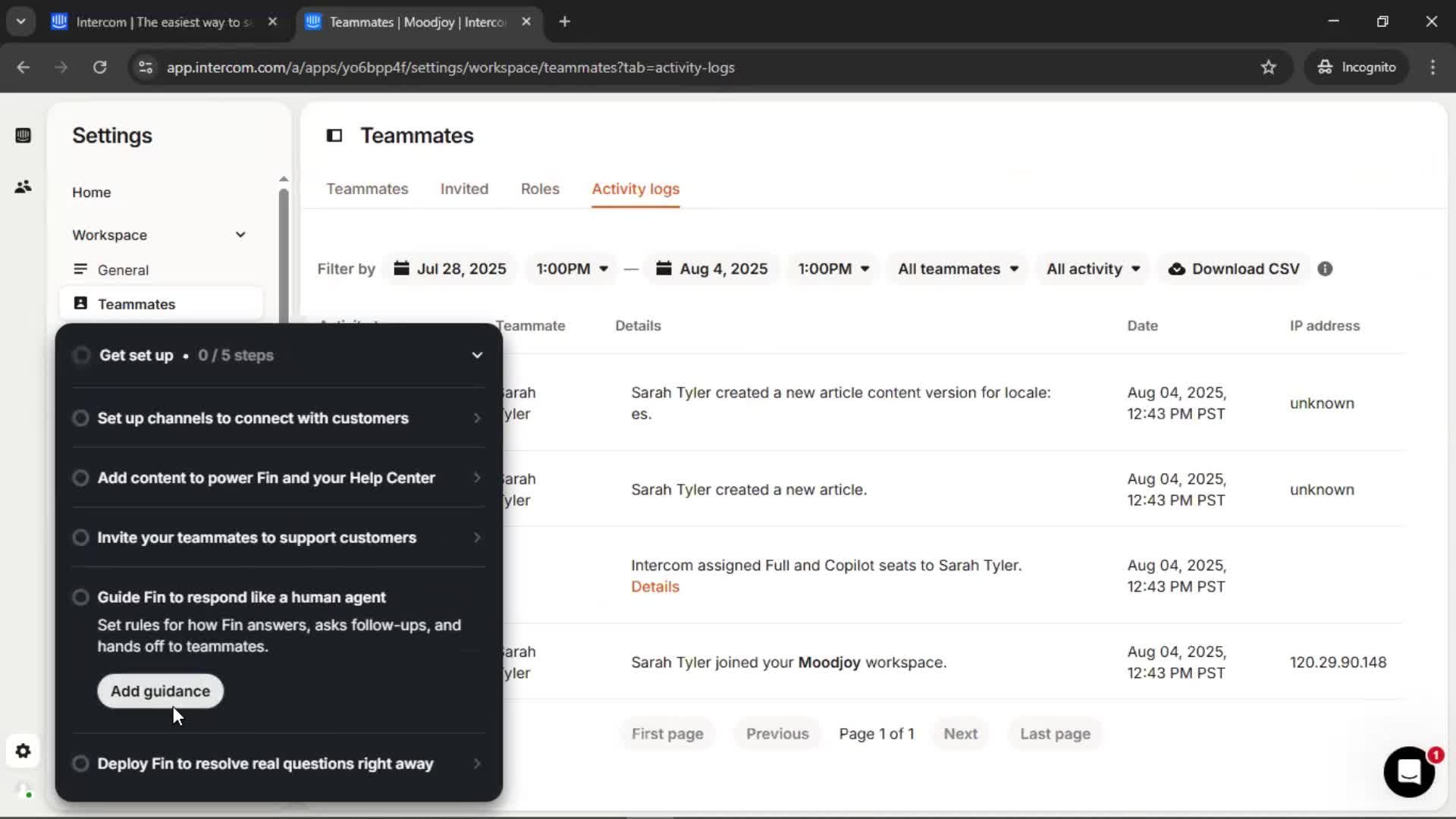The height and width of the screenshot is (819, 1456).
Task: Switch to the Roles tab
Action: [x=540, y=189]
